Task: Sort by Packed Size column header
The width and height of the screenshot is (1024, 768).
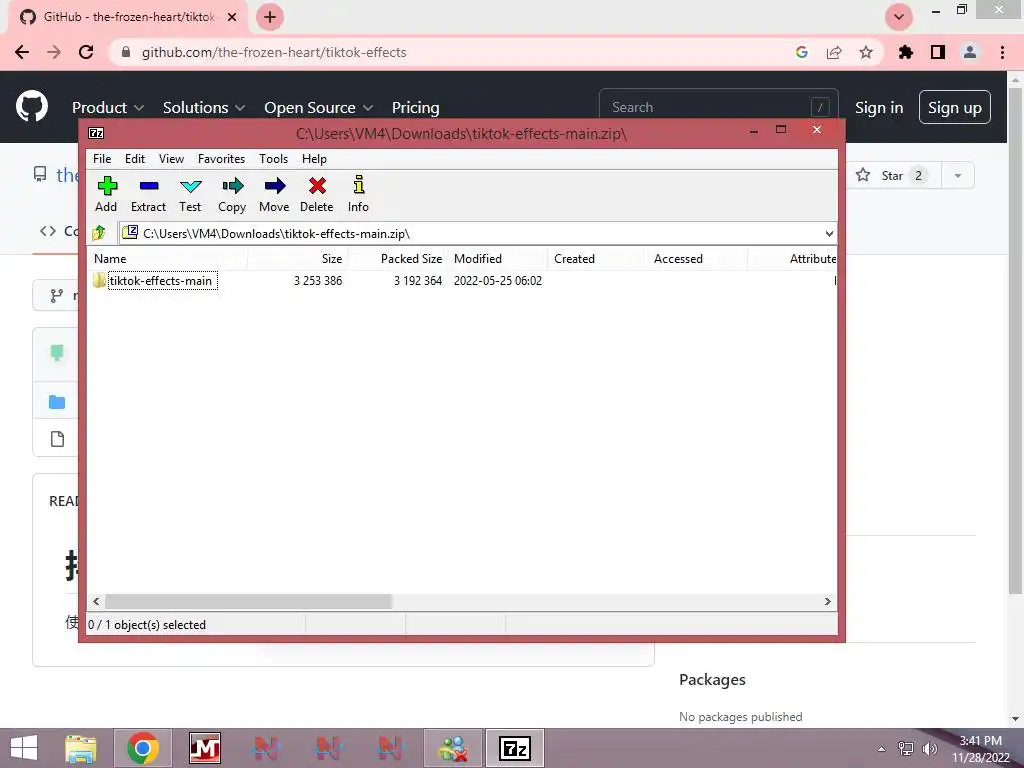Action: (x=397, y=259)
